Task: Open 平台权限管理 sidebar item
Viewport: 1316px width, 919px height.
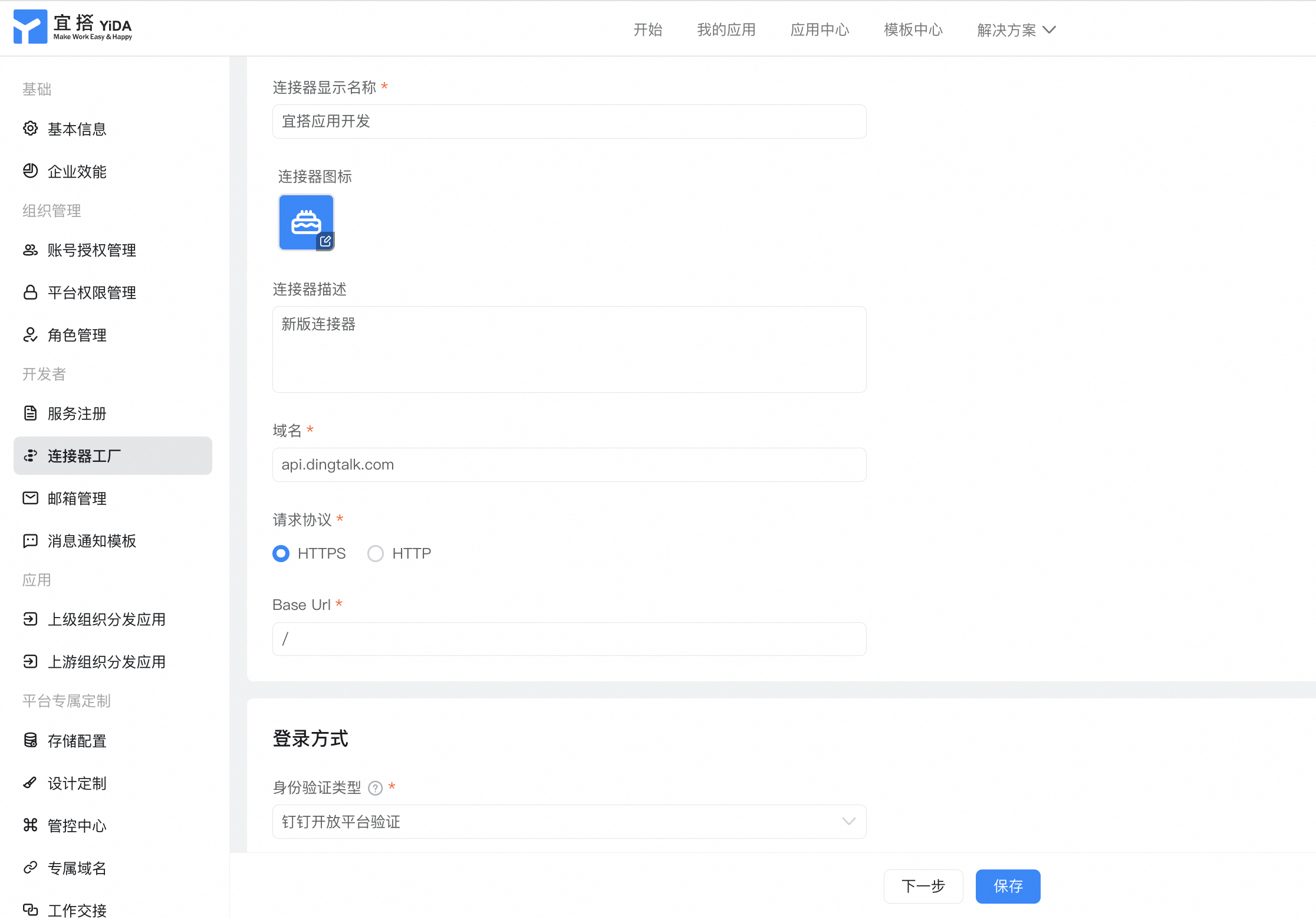Action: (x=113, y=293)
